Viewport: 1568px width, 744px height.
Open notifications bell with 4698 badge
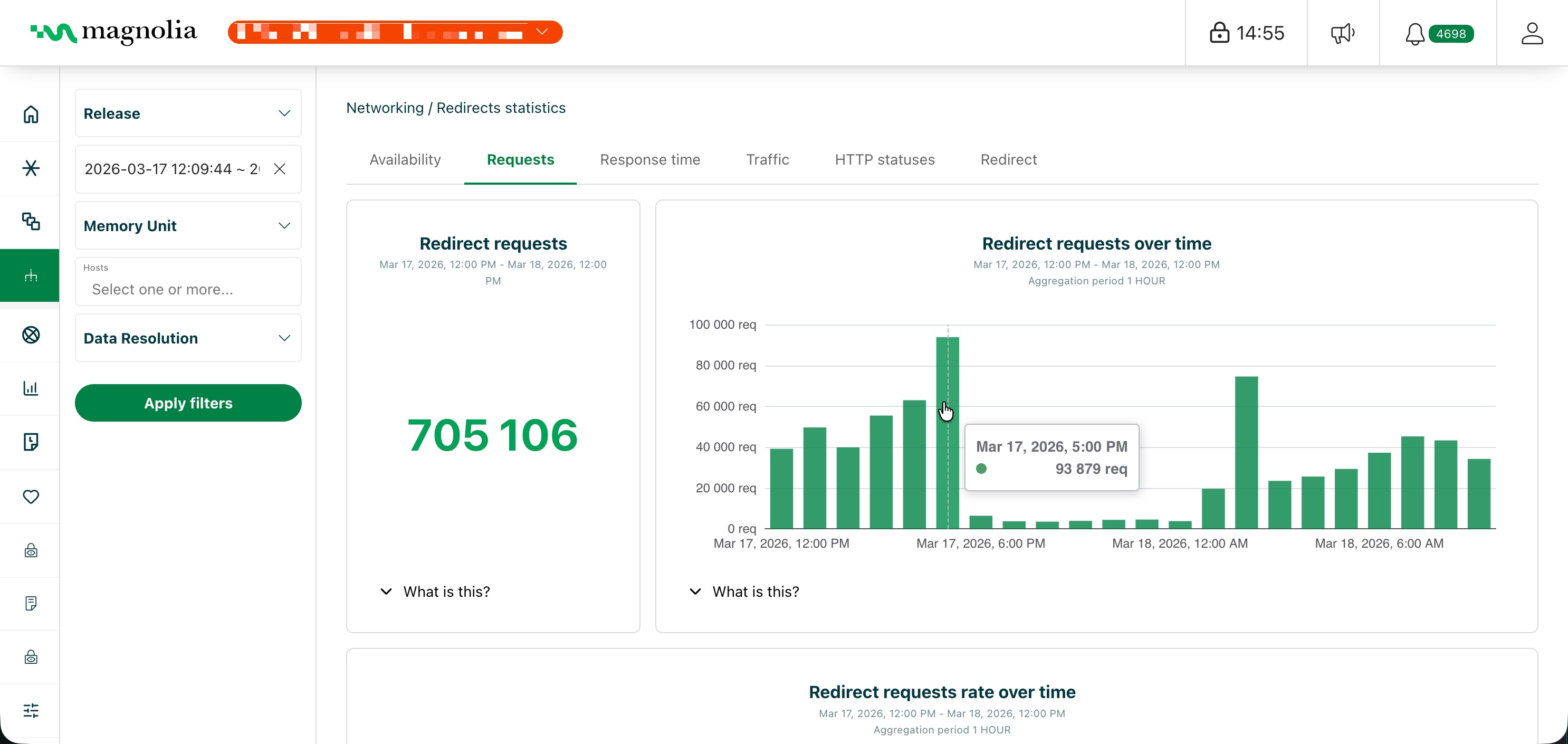1438,33
